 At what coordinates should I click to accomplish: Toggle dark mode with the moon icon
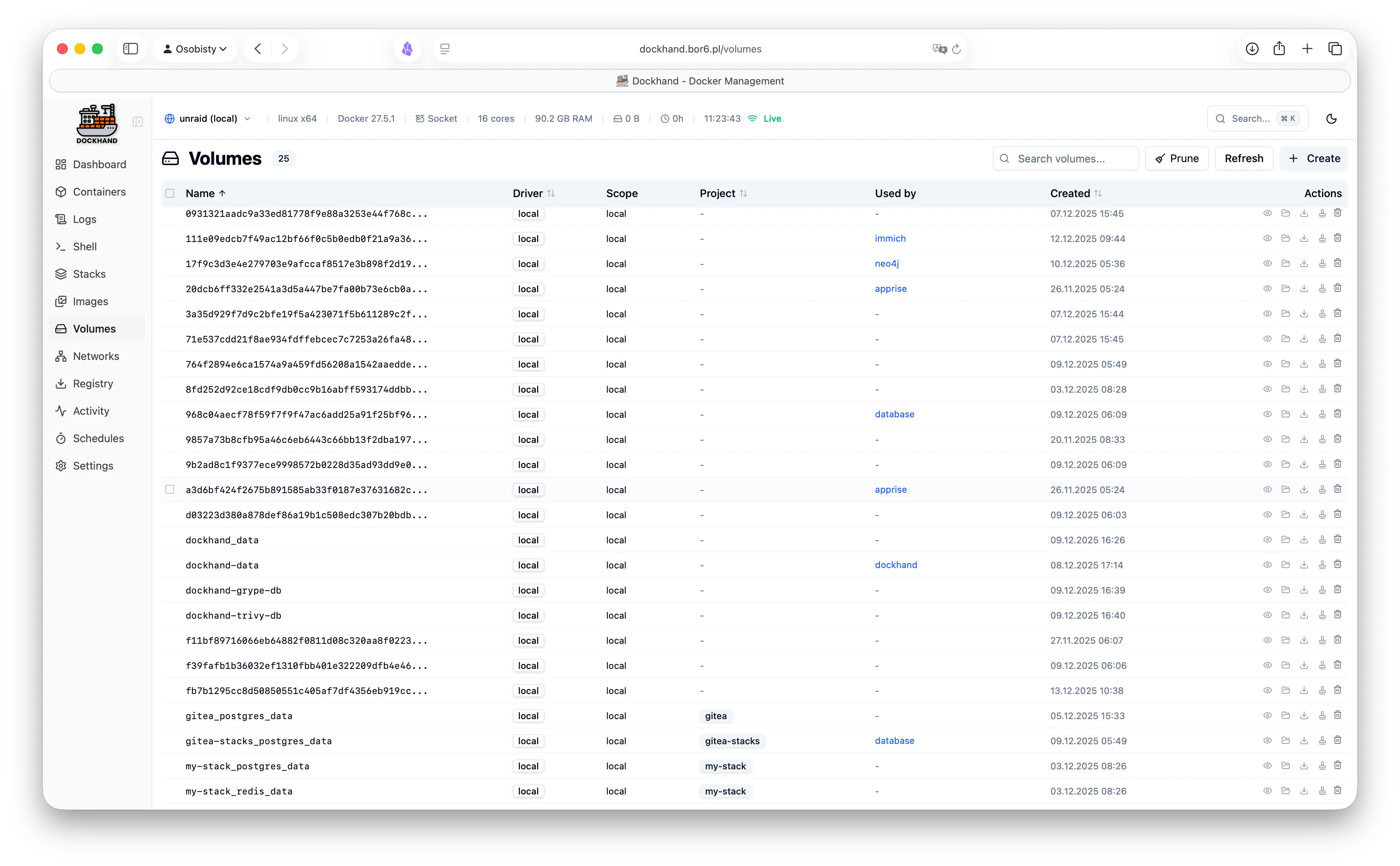pos(1331,118)
